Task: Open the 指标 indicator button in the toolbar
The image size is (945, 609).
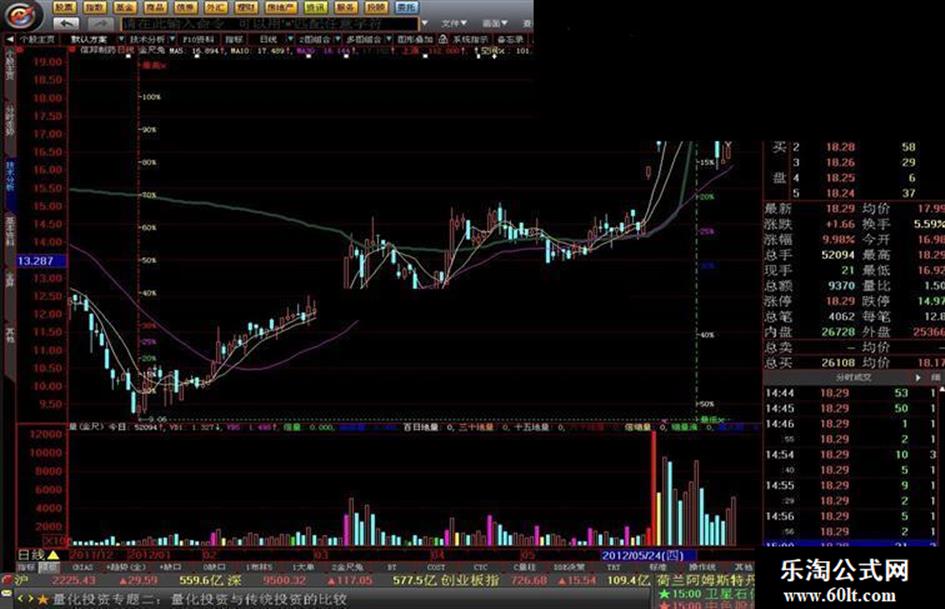Action: 233,39
